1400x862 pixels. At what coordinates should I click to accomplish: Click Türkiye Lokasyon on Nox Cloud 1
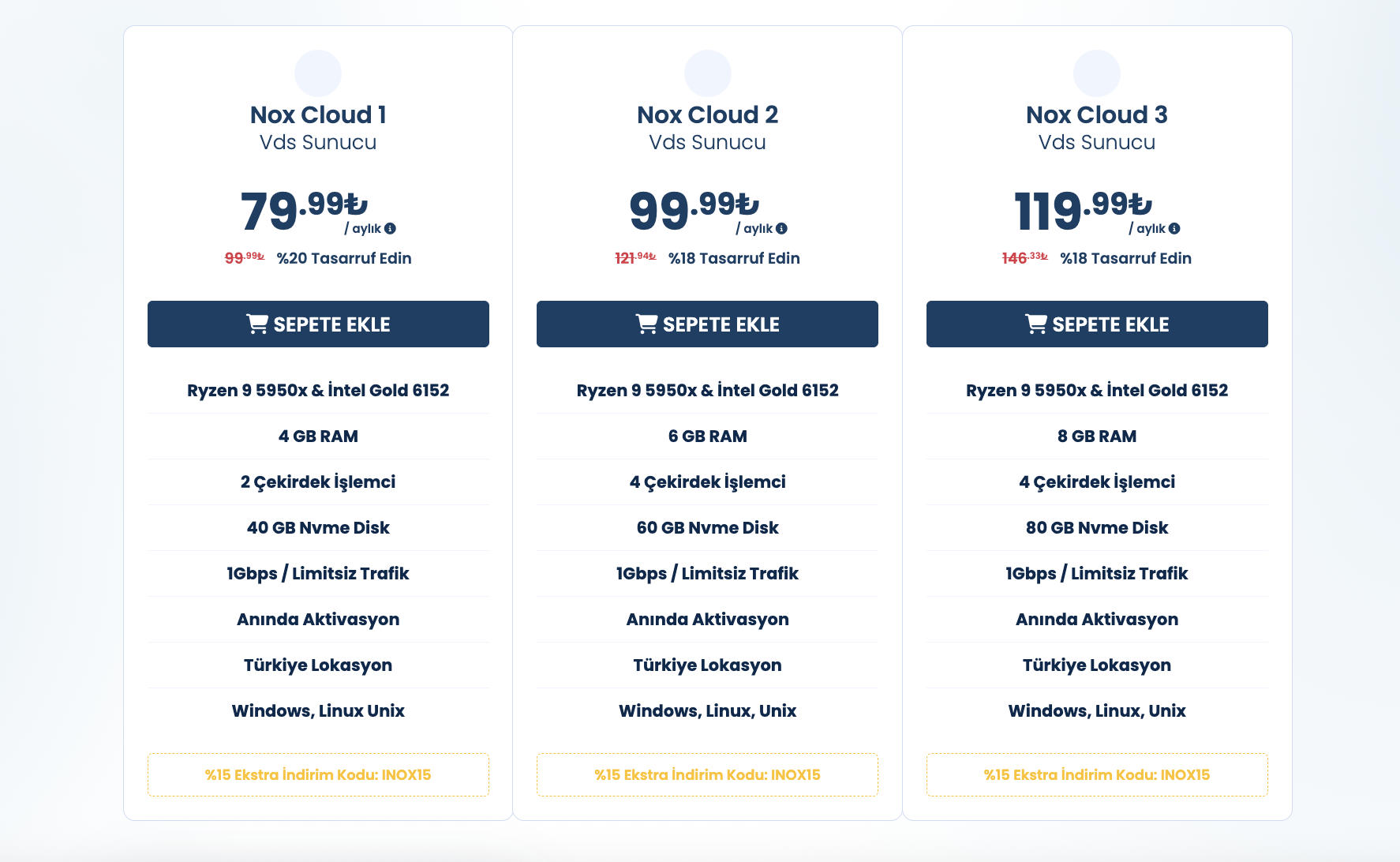pos(318,665)
